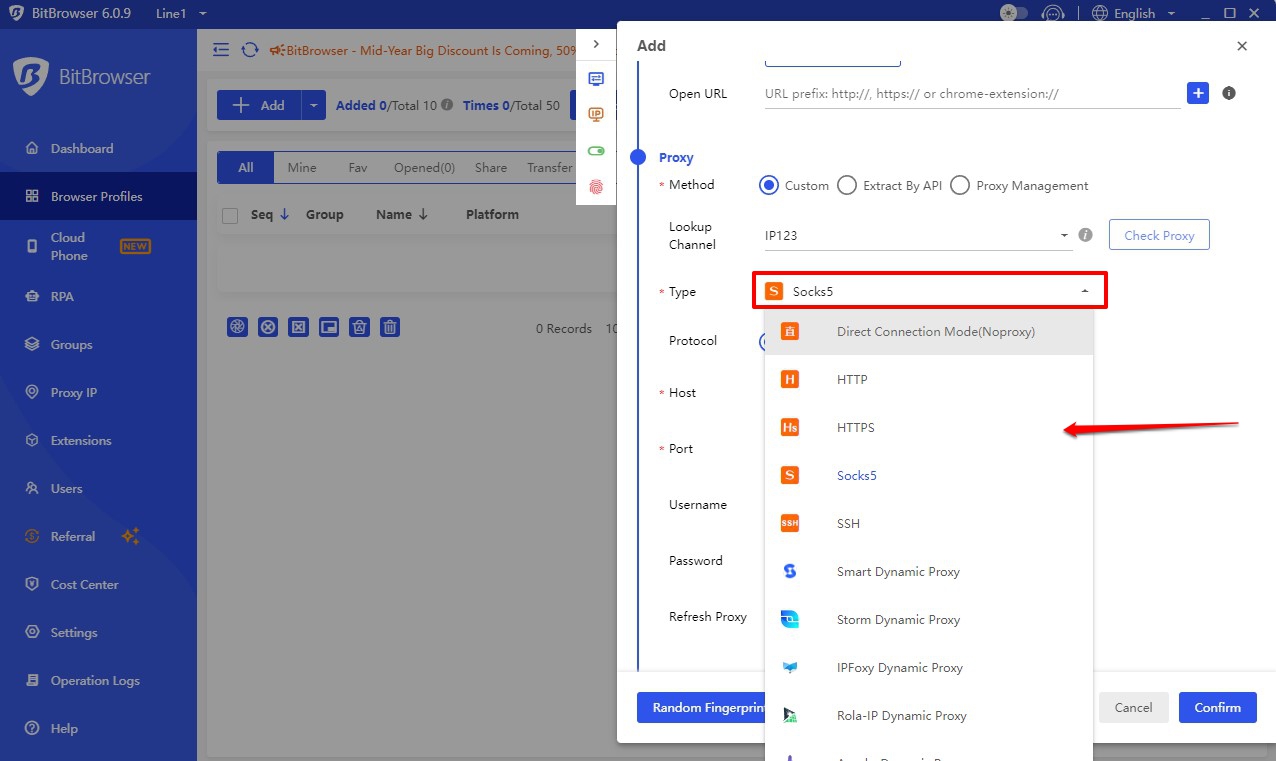Click the info icon next to Total 10
1276x761 pixels.
pyautogui.click(x=447, y=105)
